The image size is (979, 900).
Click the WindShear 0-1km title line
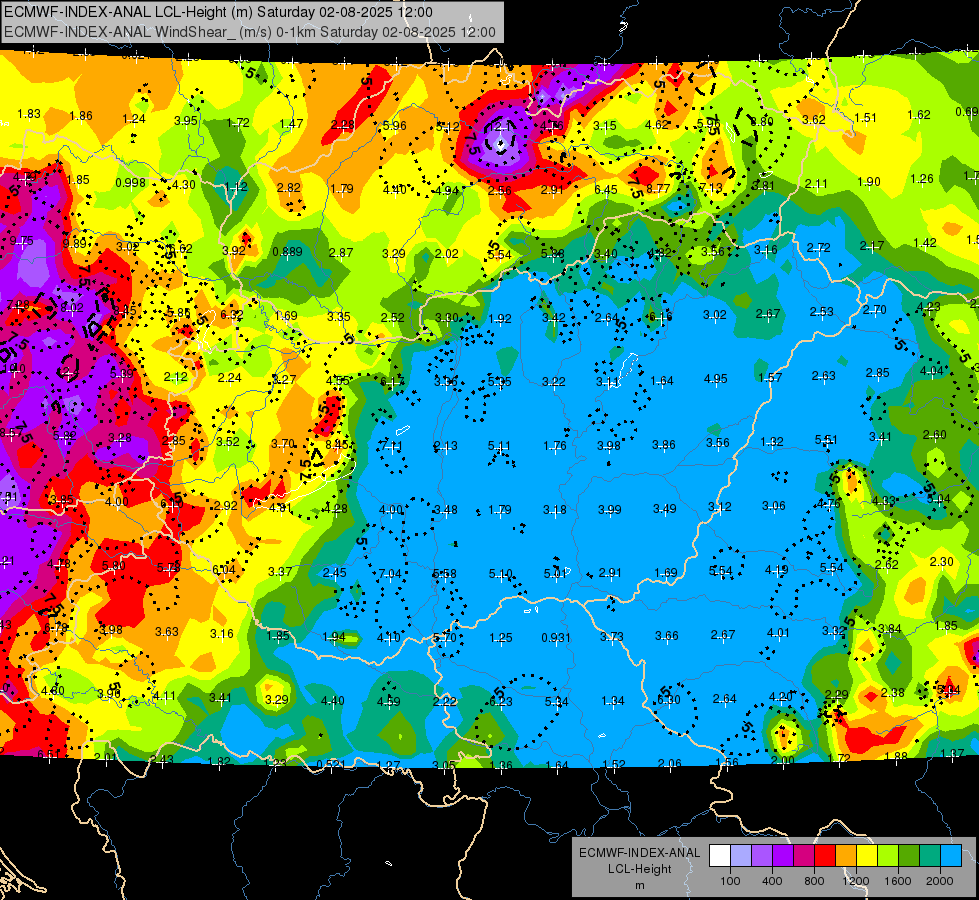coord(250,32)
